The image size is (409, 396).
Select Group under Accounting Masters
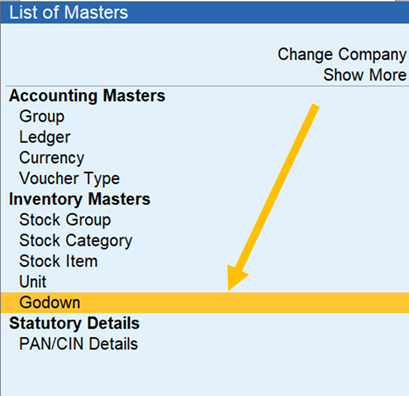coord(42,117)
